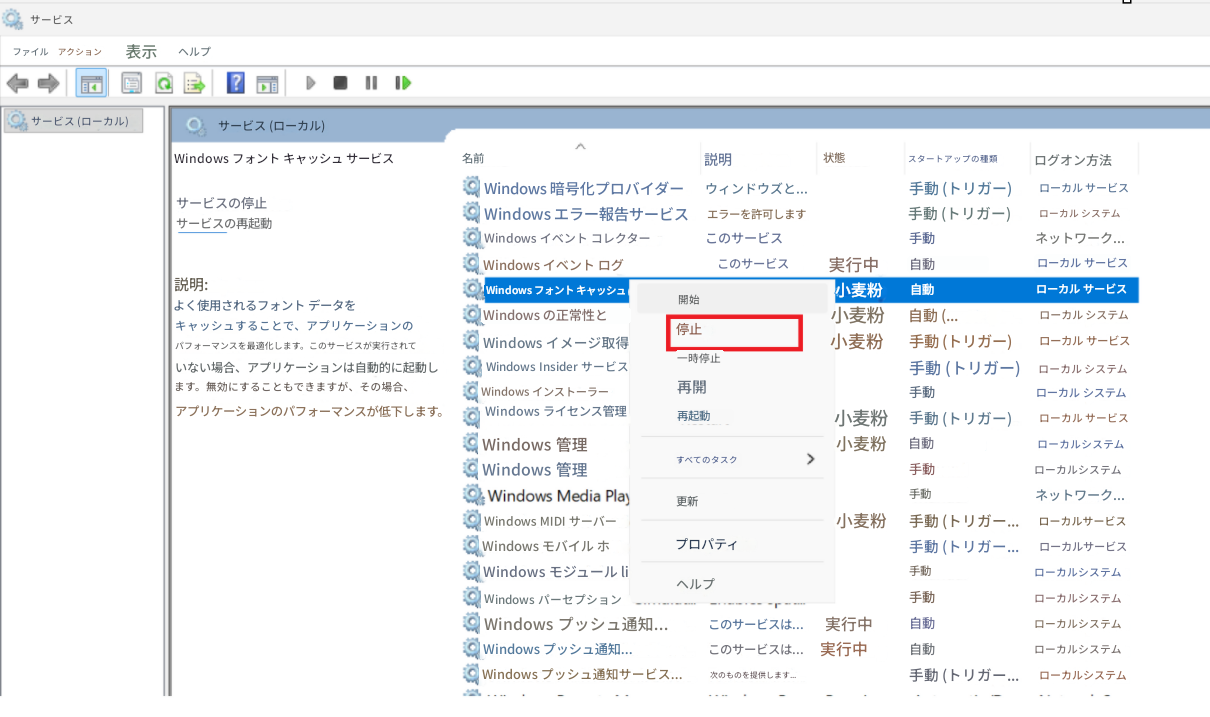Select the Windows モバイル ホ row
1210x717 pixels.
point(800,546)
